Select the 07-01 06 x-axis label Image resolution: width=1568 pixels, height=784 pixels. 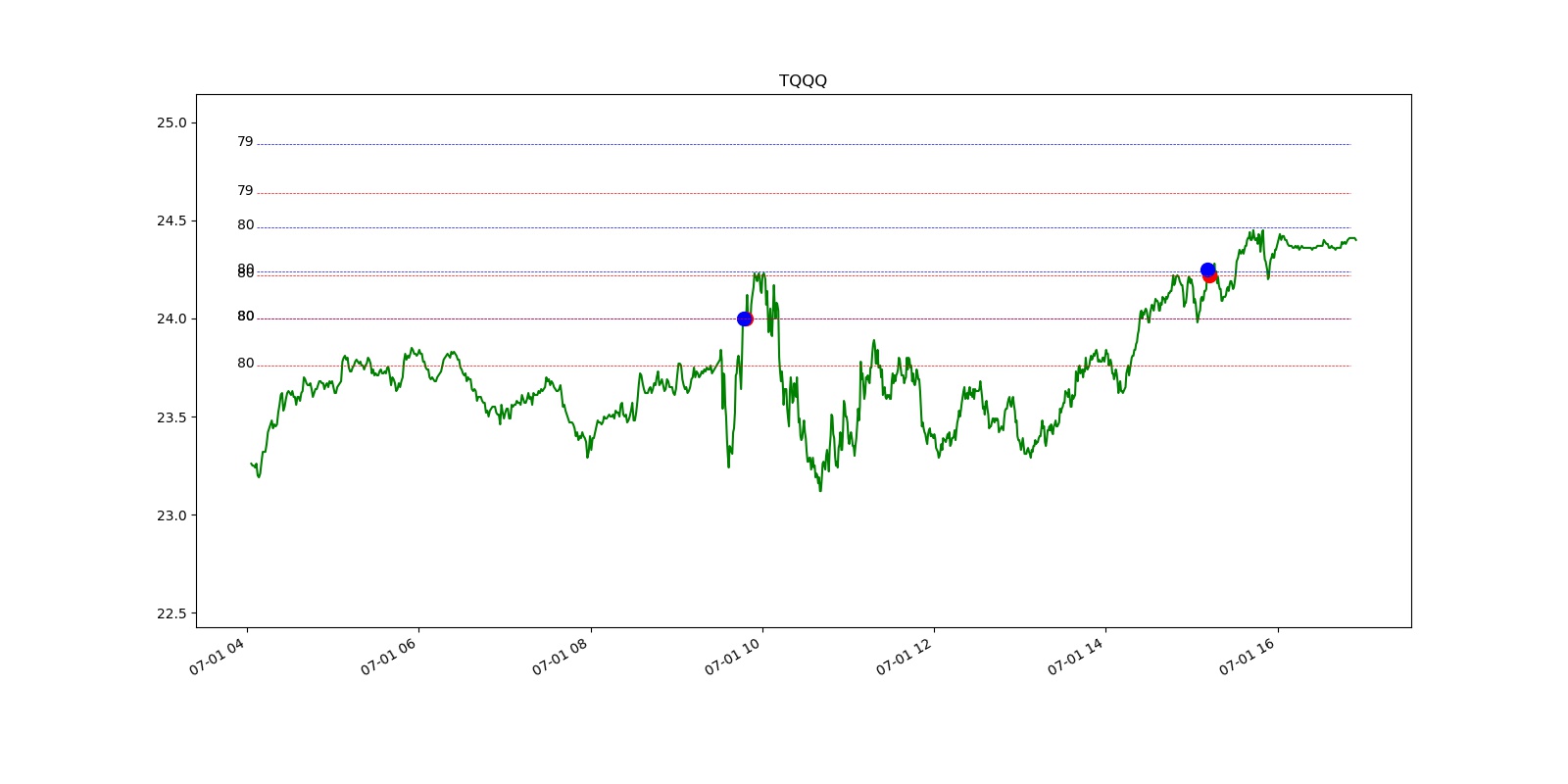point(388,656)
